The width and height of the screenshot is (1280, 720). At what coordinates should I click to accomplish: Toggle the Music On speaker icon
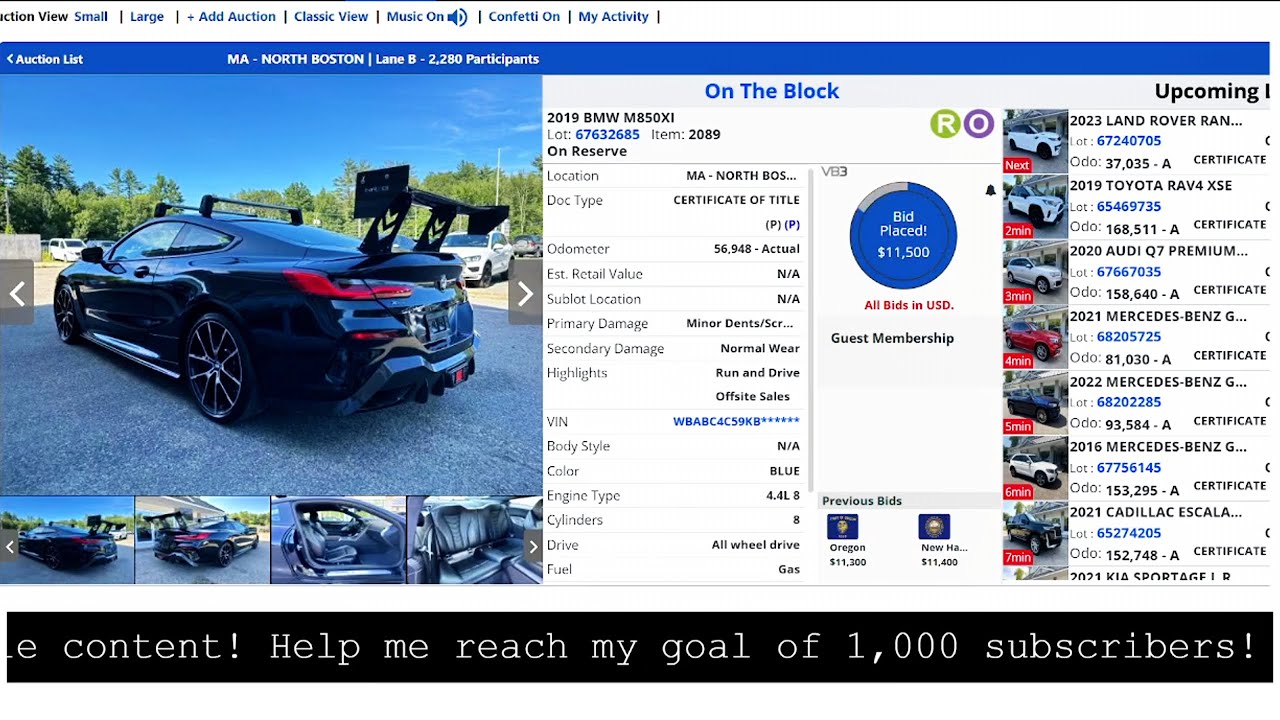tap(457, 17)
